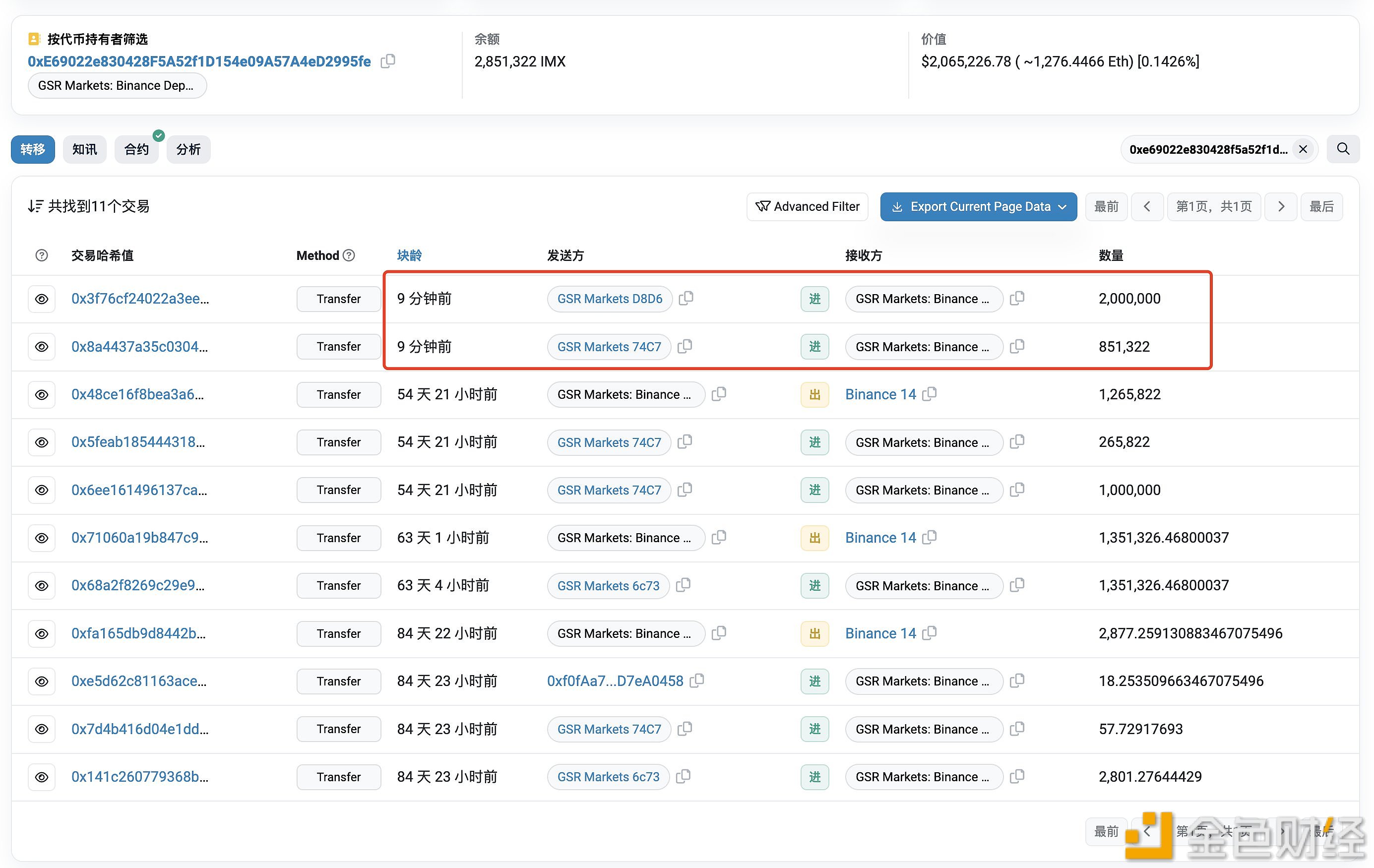Expand the Export Current Page Data dropdown
The image size is (1374, 868).
coord(979,207)
